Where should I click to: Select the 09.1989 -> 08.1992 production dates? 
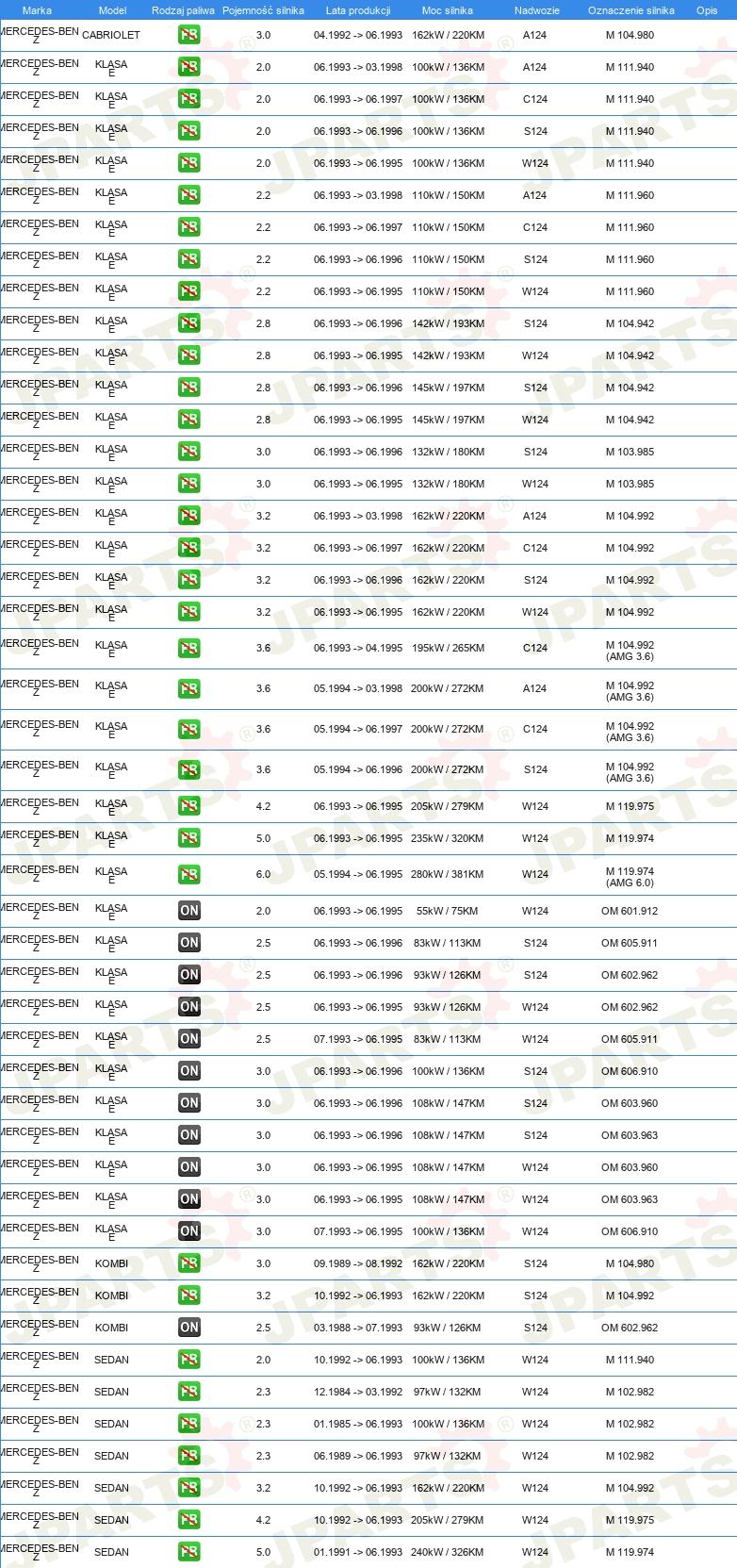pyautogui.click(x=358, y=1263)
